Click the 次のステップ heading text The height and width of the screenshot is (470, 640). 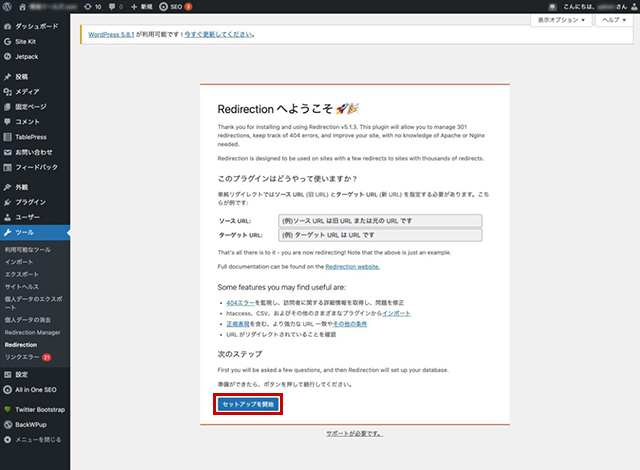pyautogui.click(x=240, y=354)
